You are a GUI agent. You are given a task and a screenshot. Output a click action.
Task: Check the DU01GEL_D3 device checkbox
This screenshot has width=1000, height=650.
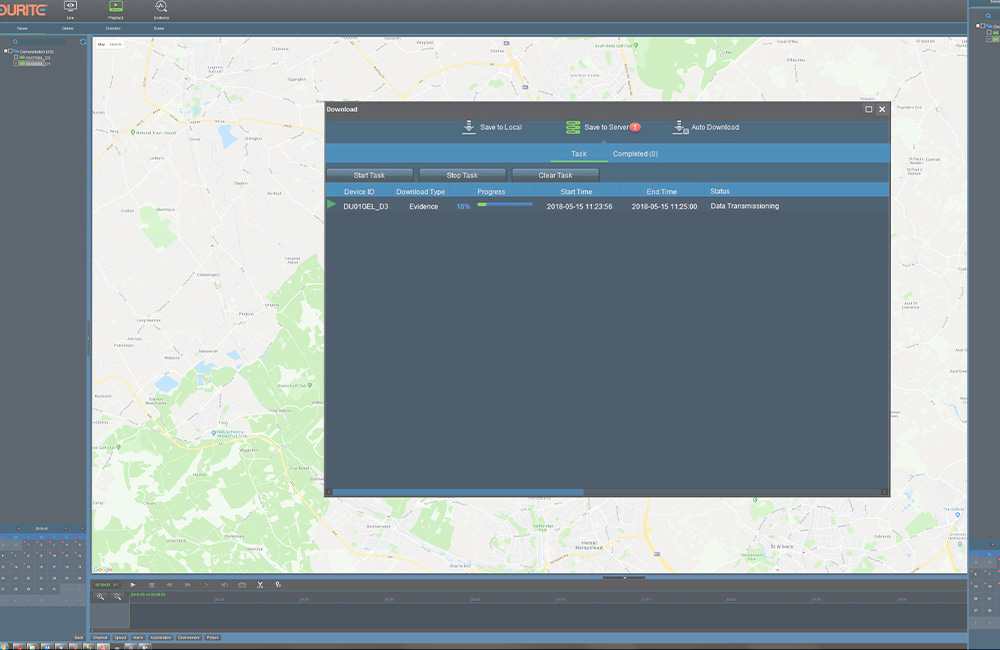[x=17, y=58]
